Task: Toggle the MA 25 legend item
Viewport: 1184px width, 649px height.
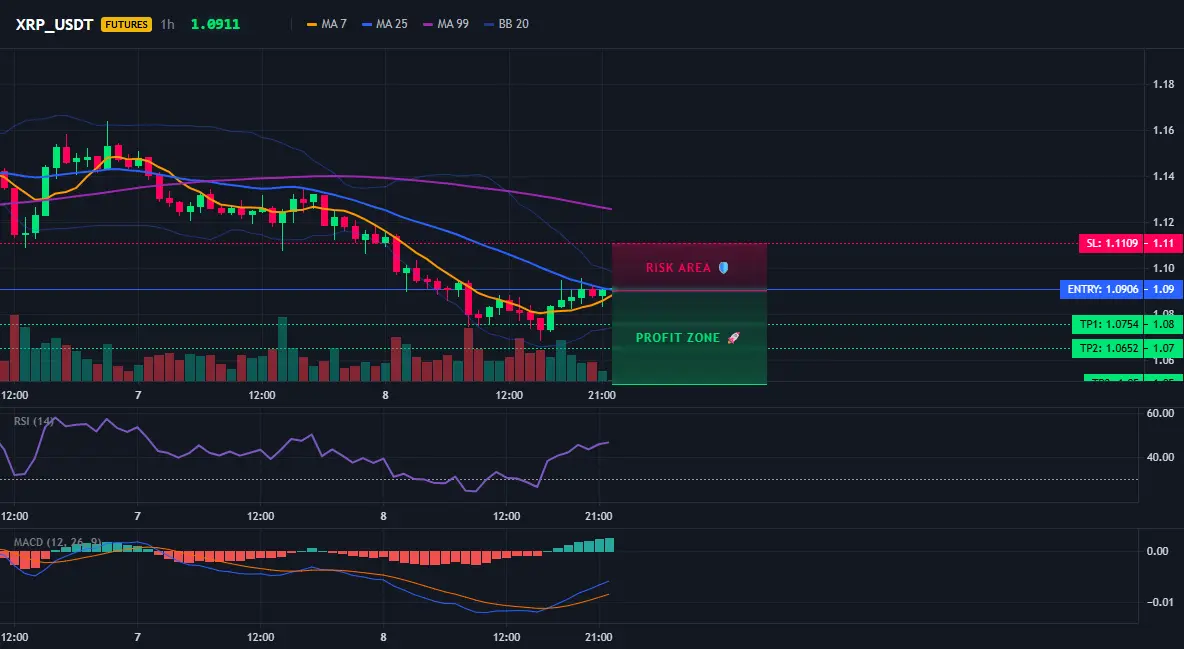Action: click(x=385, y=24)
